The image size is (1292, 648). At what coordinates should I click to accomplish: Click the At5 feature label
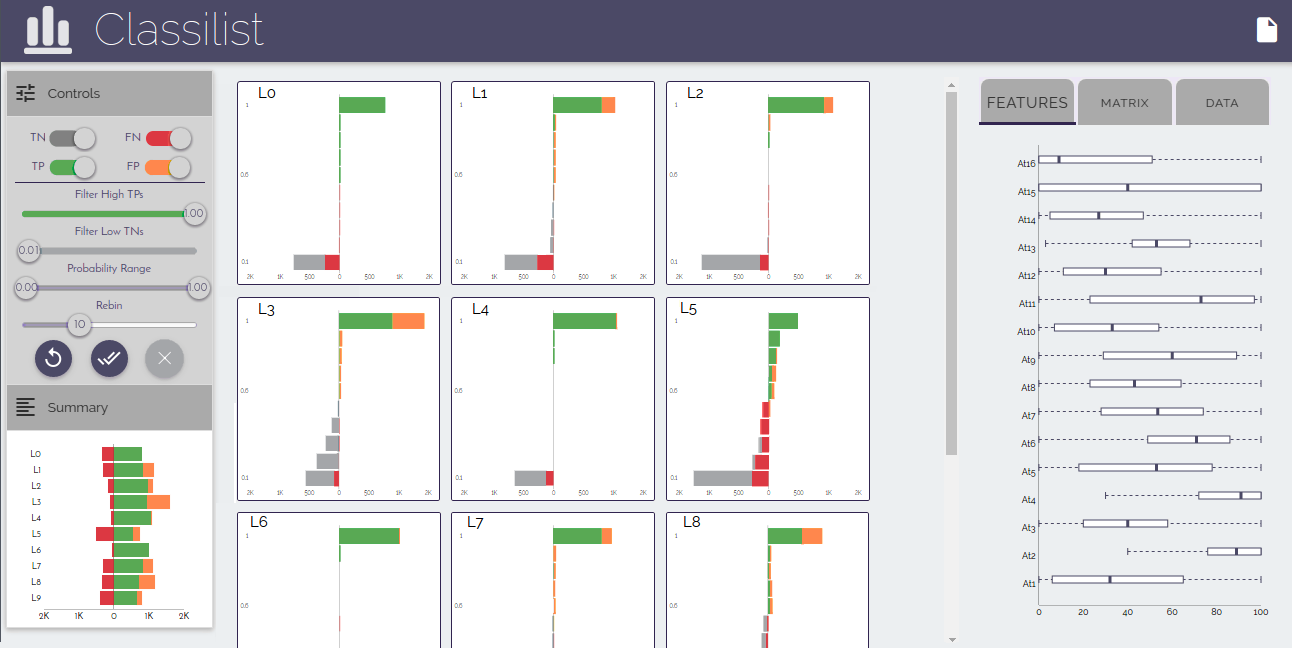pyautogui.click(x=1029, y=471)
